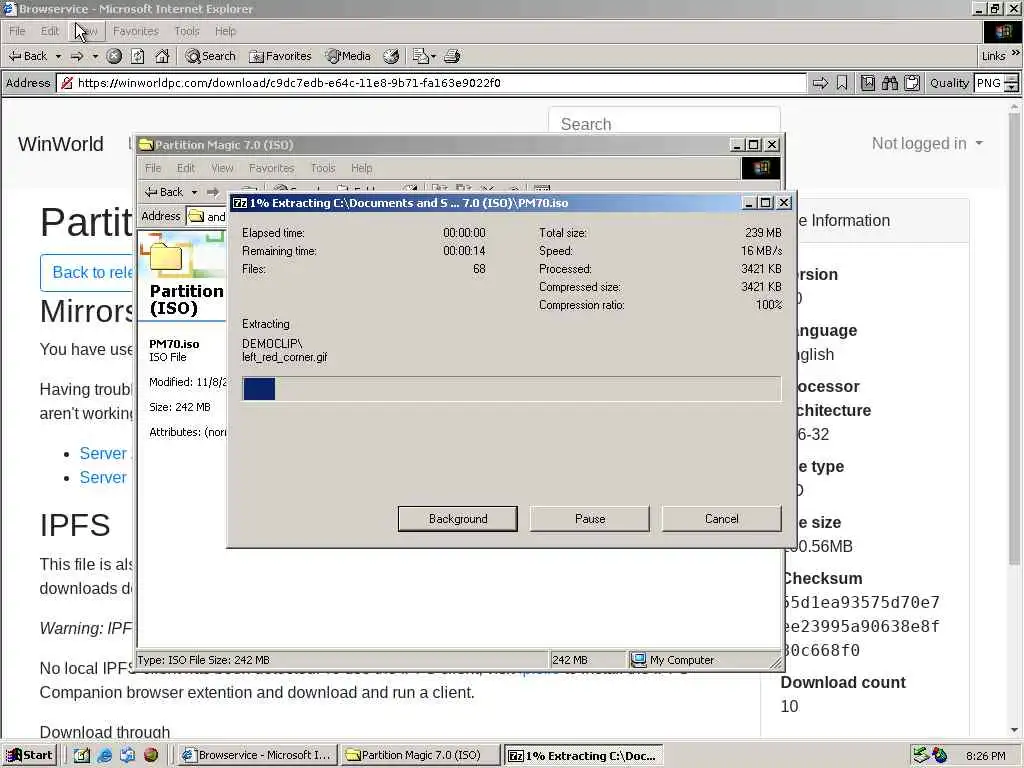
Task: Click Back button in Partition Magic window
Action: (x=164, y=192)
